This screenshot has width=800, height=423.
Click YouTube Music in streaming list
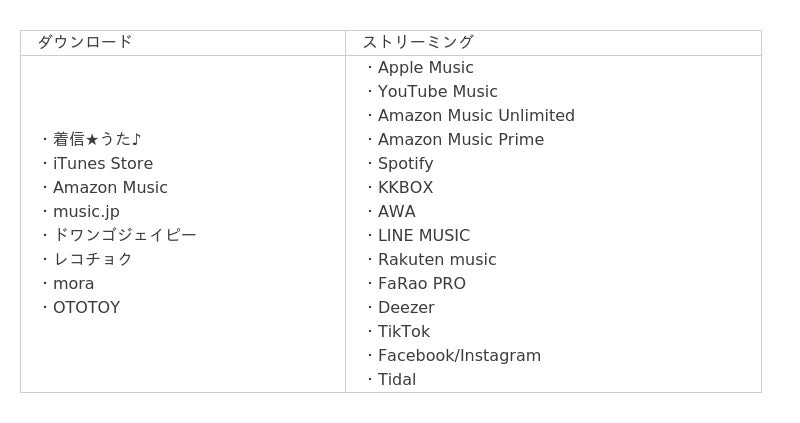(438, 91)
